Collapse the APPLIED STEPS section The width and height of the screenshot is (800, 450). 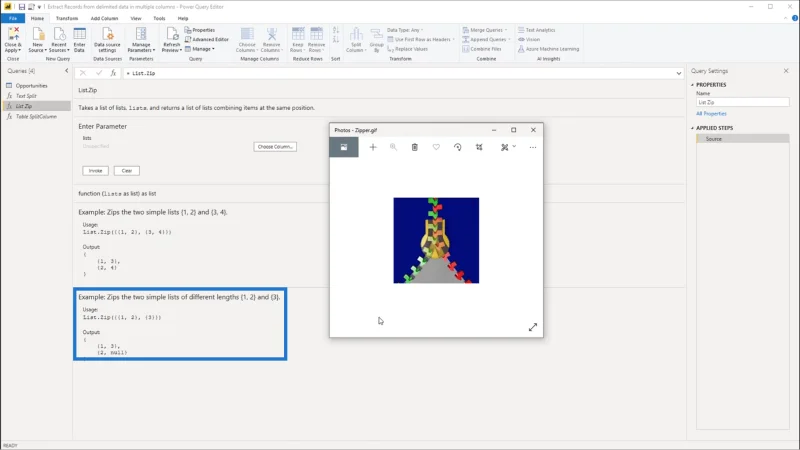(x=692, y=128)
